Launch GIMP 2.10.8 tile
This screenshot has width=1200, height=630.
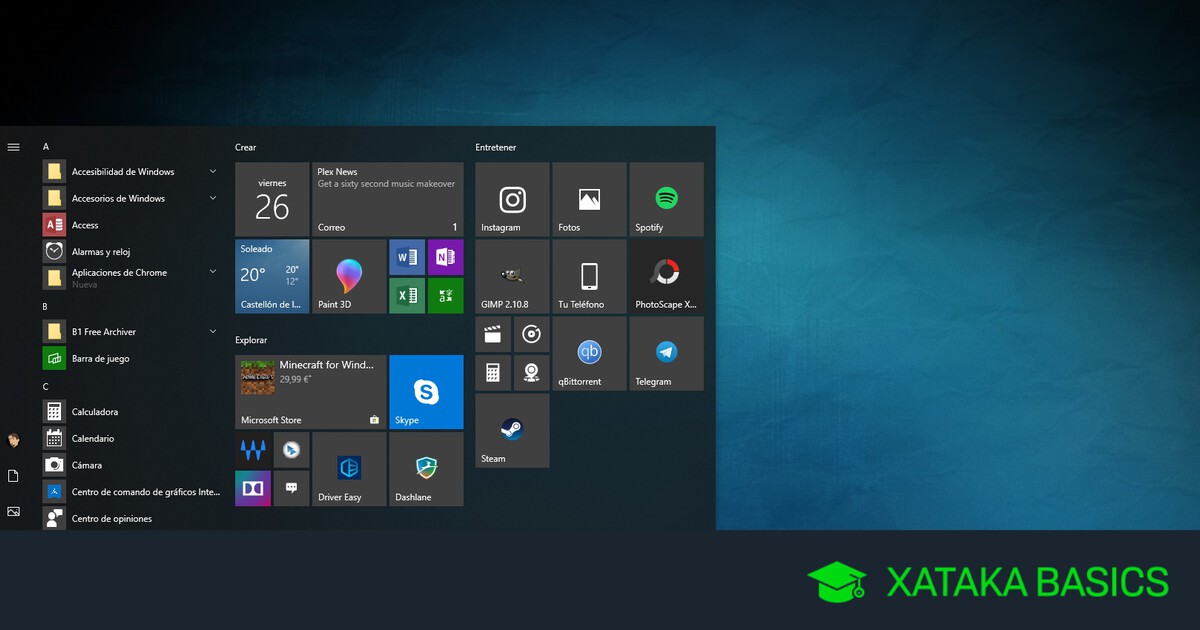click(512, 276)
